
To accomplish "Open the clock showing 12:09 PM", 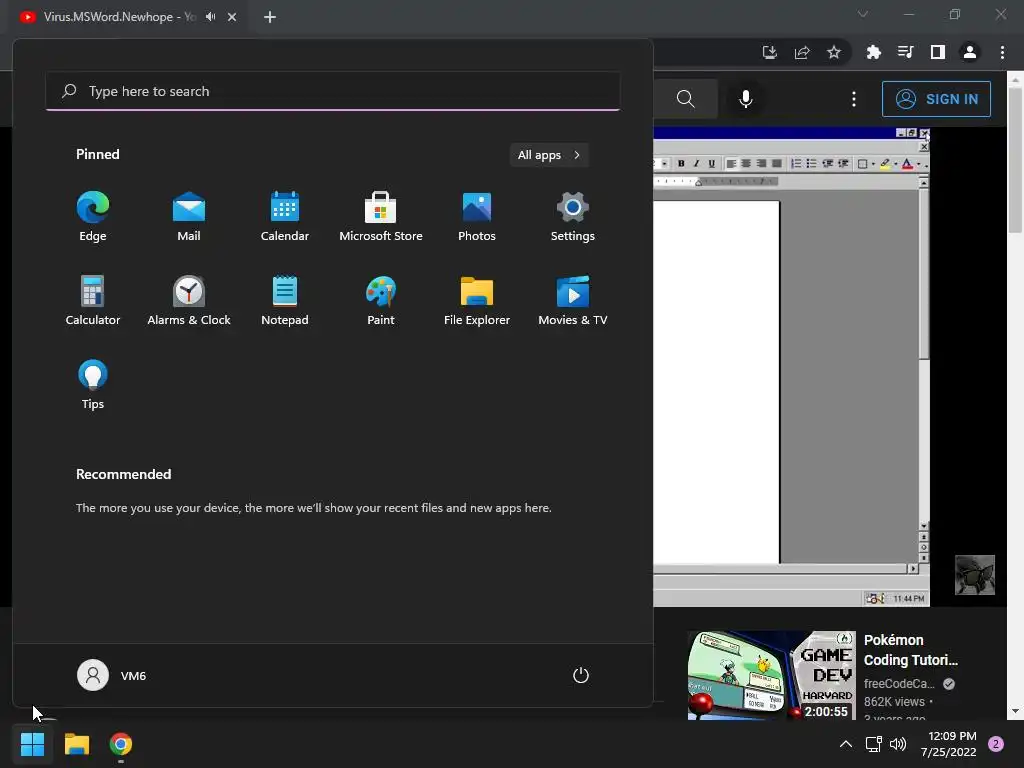I will point(948,744).
